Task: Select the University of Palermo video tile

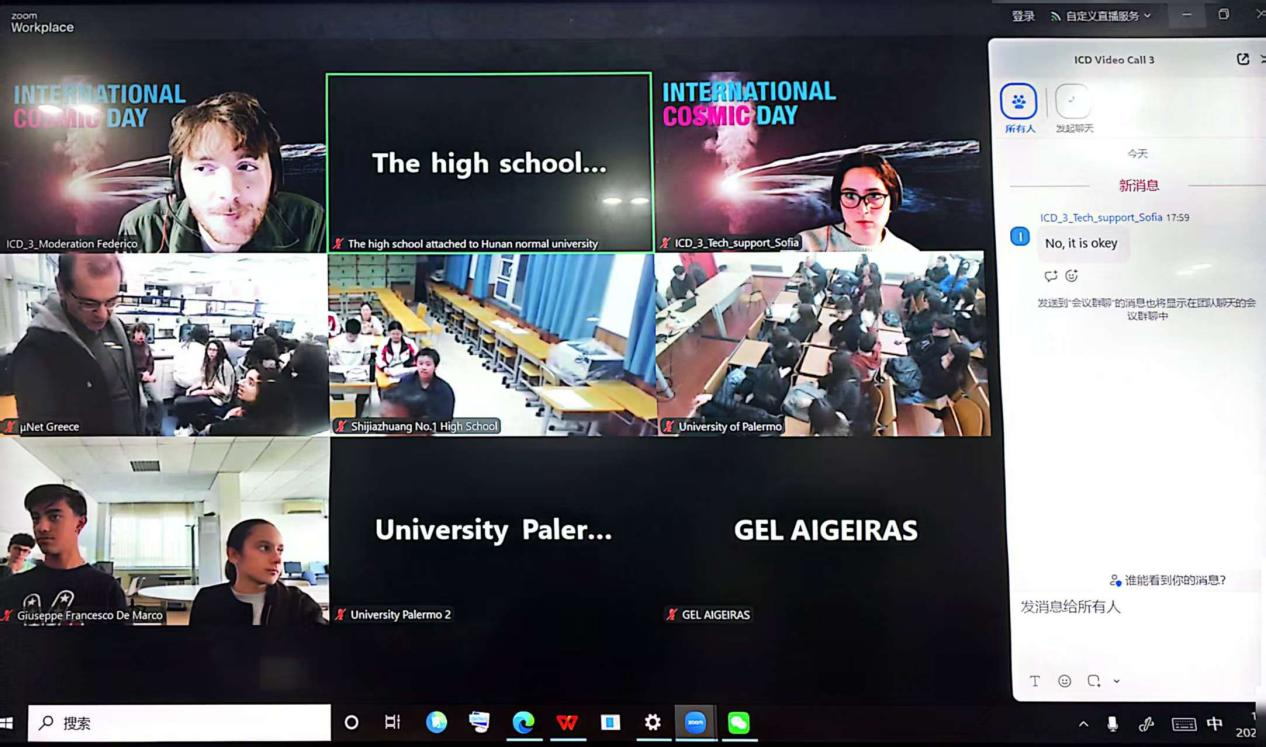Action: (820, 344)
